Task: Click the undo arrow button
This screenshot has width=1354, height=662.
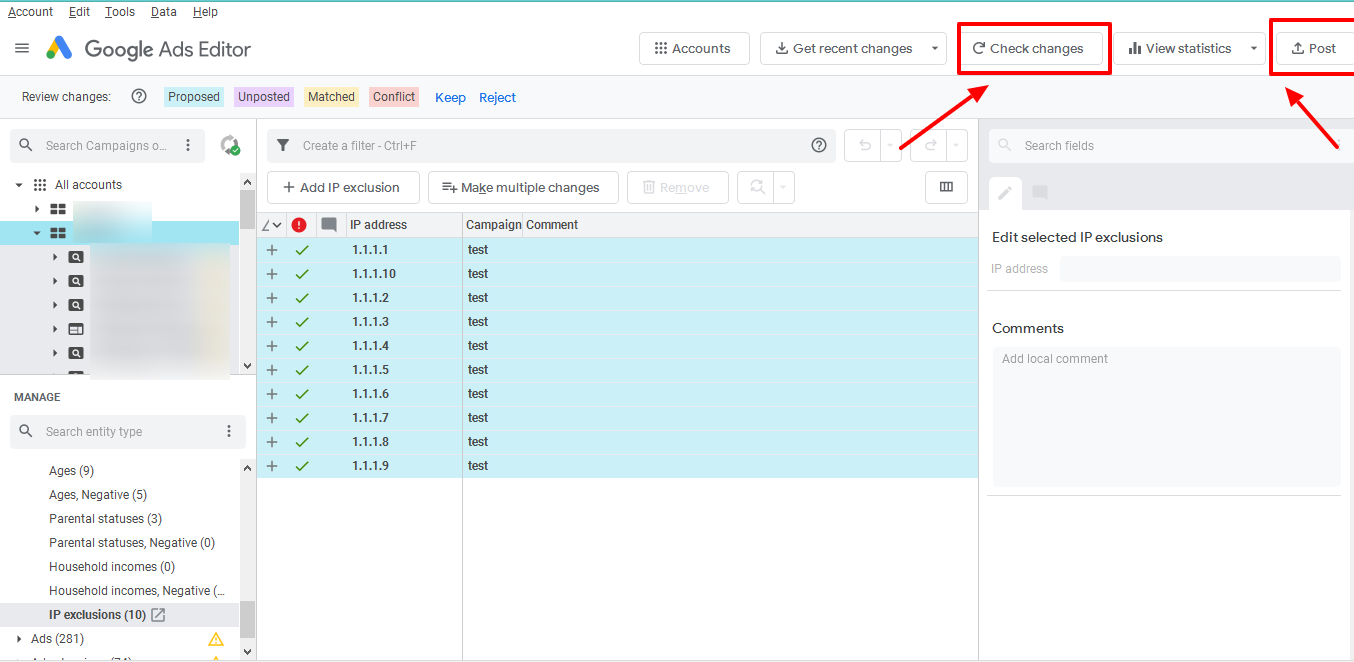Action: click(865, 146)
